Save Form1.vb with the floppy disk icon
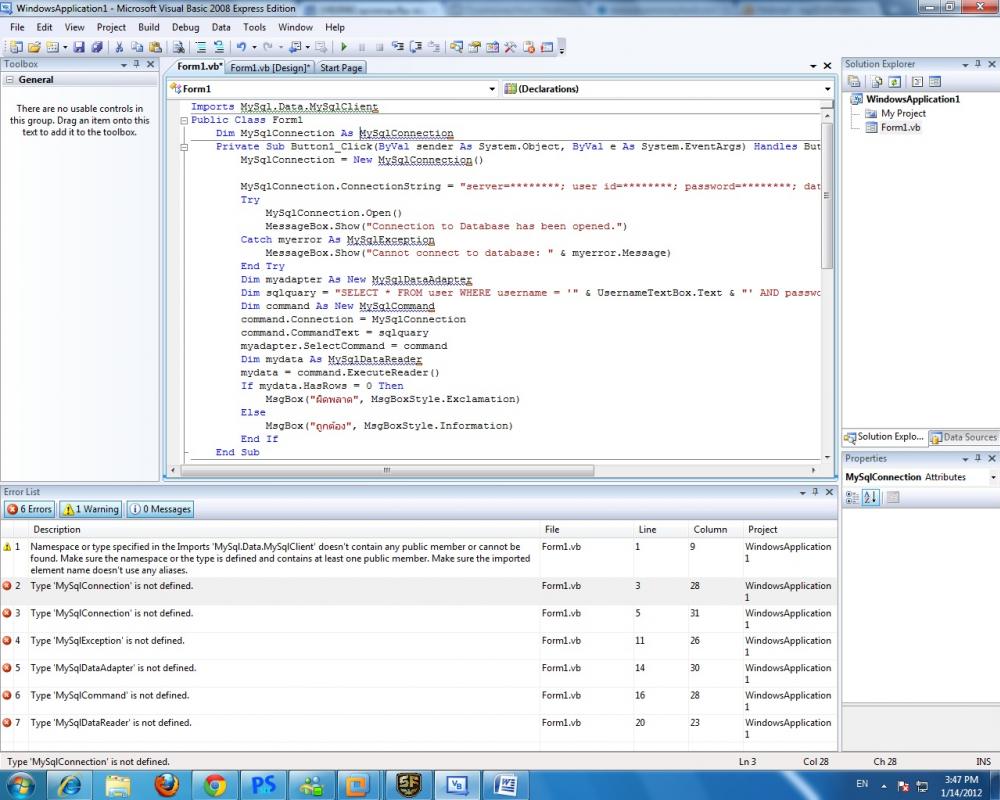 [78, 47]
